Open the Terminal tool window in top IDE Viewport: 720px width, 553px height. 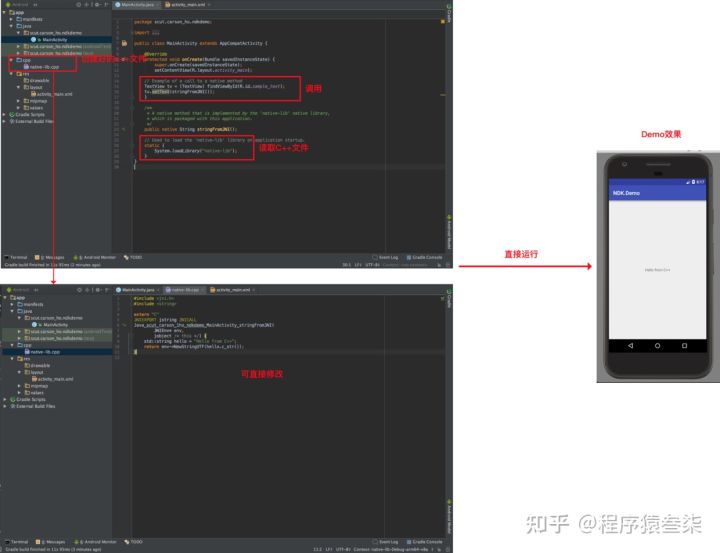click(16, 257)
